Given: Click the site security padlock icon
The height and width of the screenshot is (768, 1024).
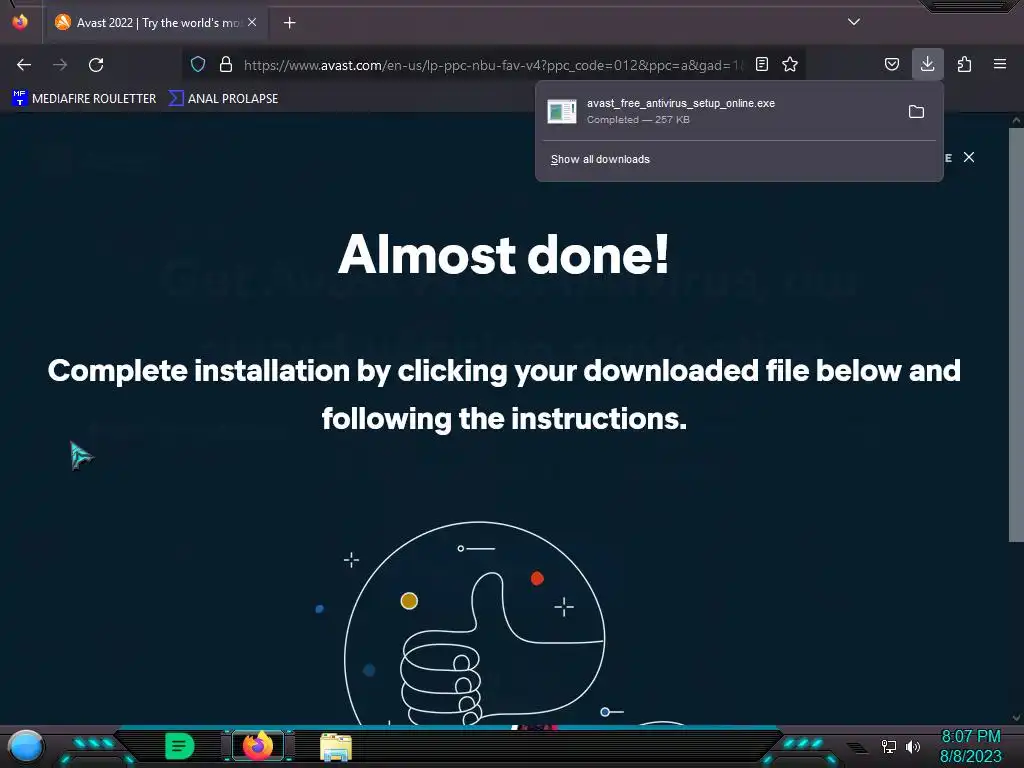Looking at the screenshot, I should pyautogui.click(x=226, y=64).
